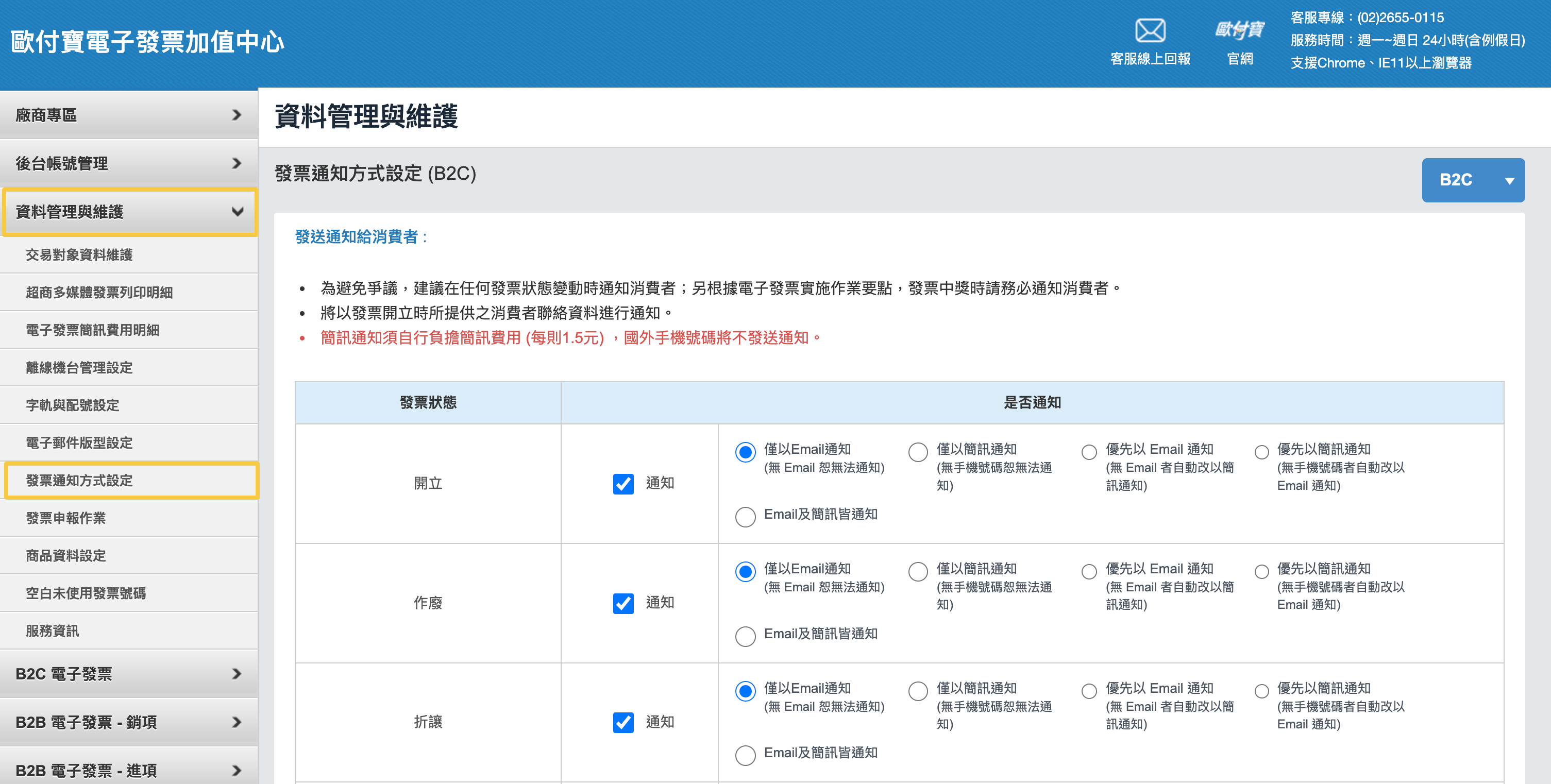Click the customer service envelope icon
1551x784 pixels.
pos(1150,30)
